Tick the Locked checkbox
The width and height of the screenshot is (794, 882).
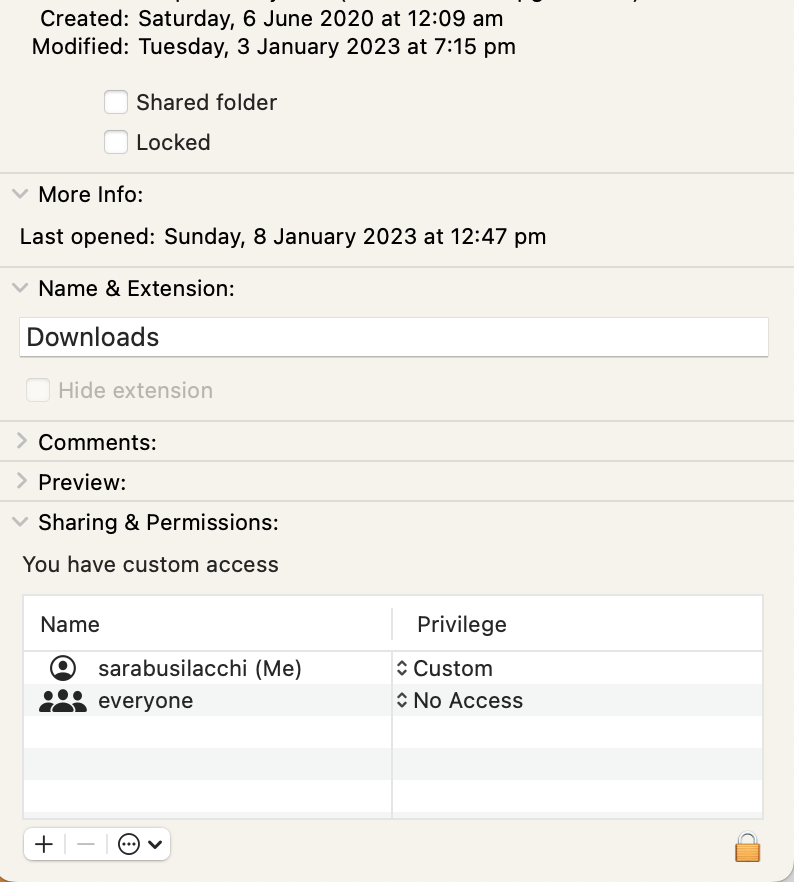coord(116,142)
